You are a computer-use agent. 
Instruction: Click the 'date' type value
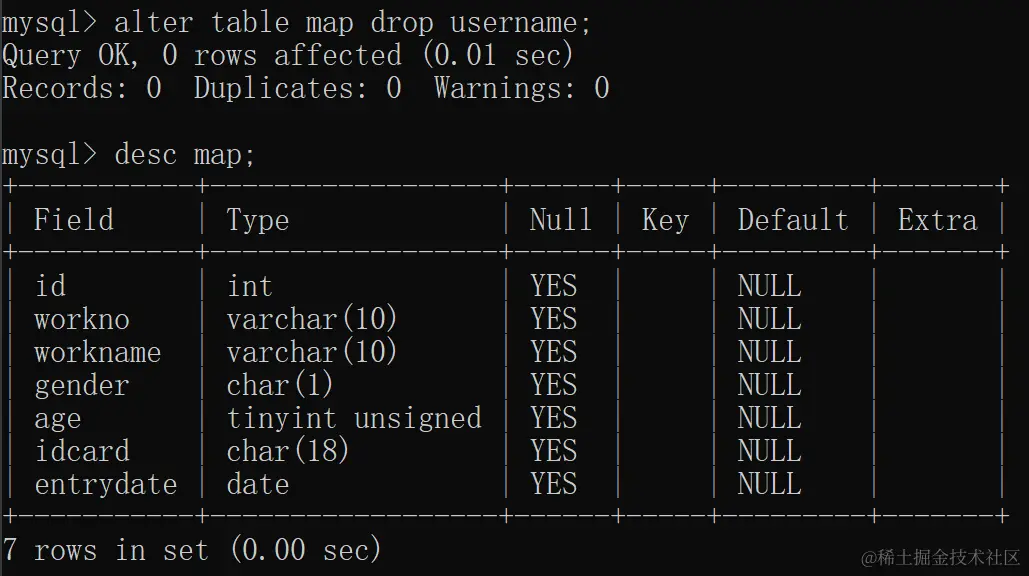coord(257,484)
